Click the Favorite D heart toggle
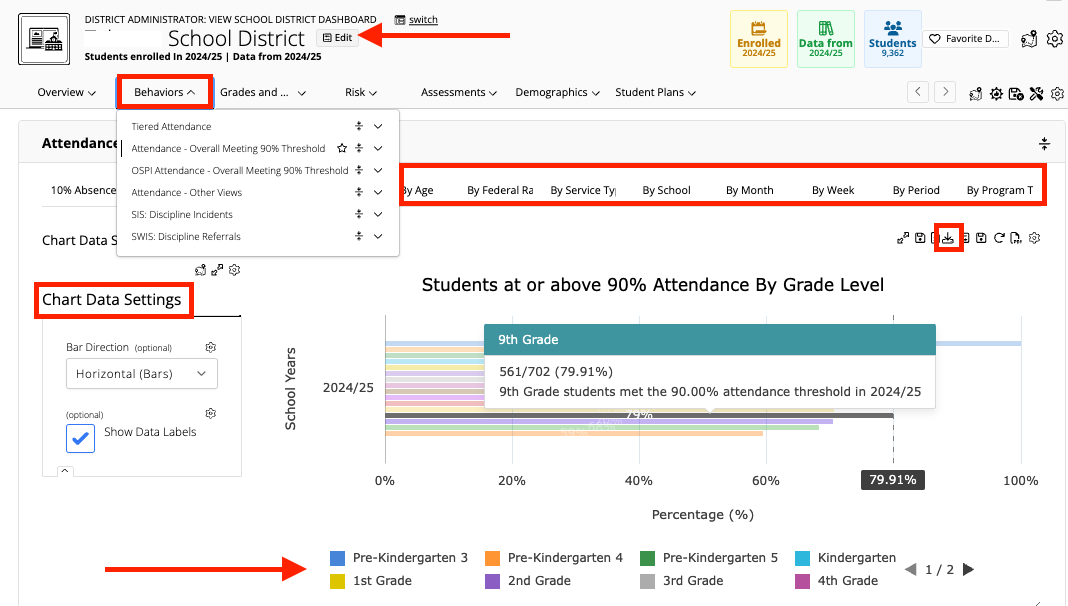The width and height of the screenshot is (1068, 606). (x=953, y=38)
